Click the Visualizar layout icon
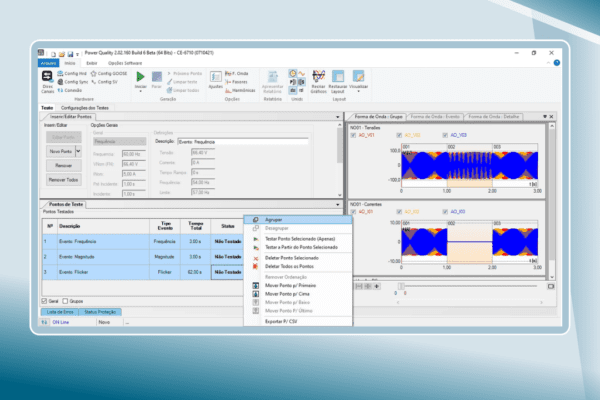Image resolution: width=600 pixels, height=400 pixels. pos(359,76)
